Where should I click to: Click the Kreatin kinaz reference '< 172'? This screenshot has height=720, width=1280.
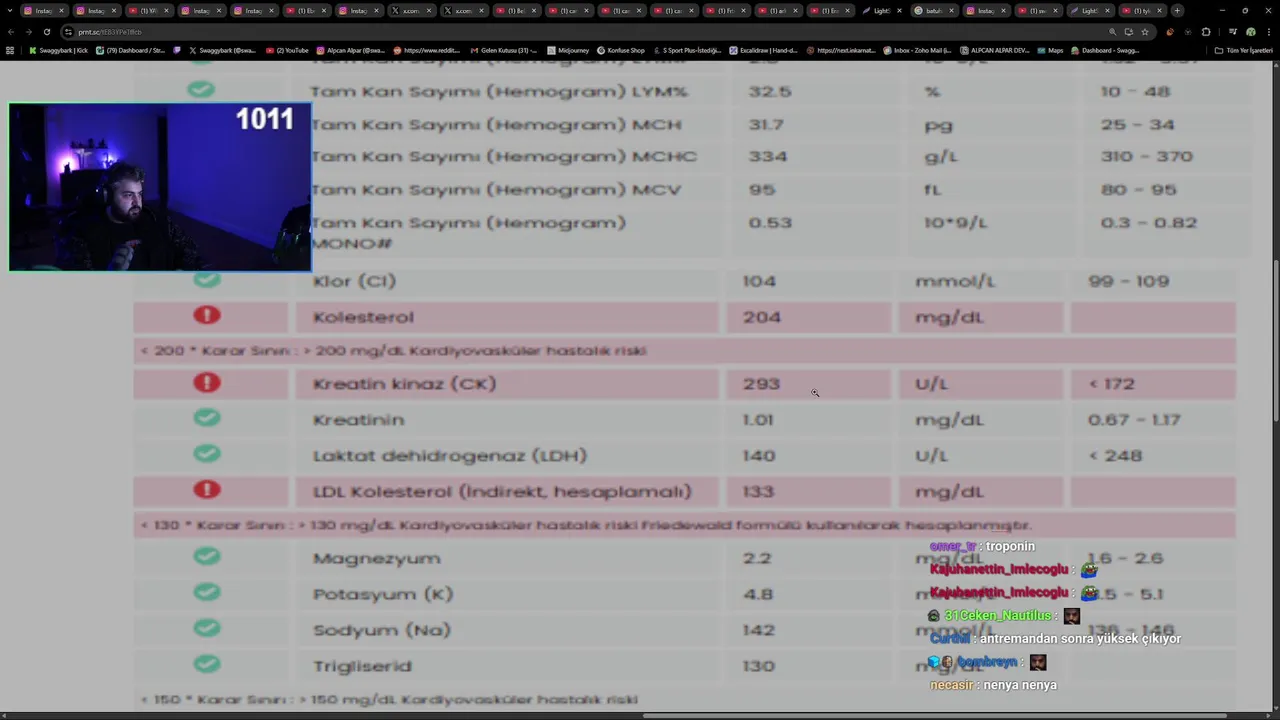pyautogui.click(x=1112, y=384)
